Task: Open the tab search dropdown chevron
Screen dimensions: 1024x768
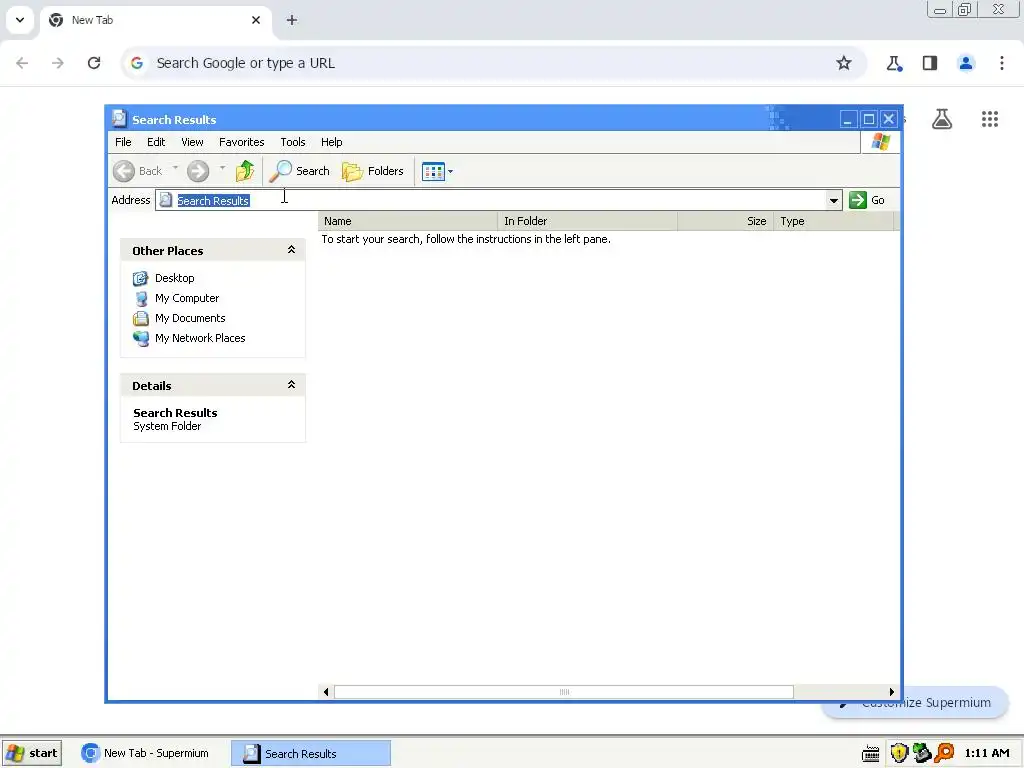Action: (20, 20)
